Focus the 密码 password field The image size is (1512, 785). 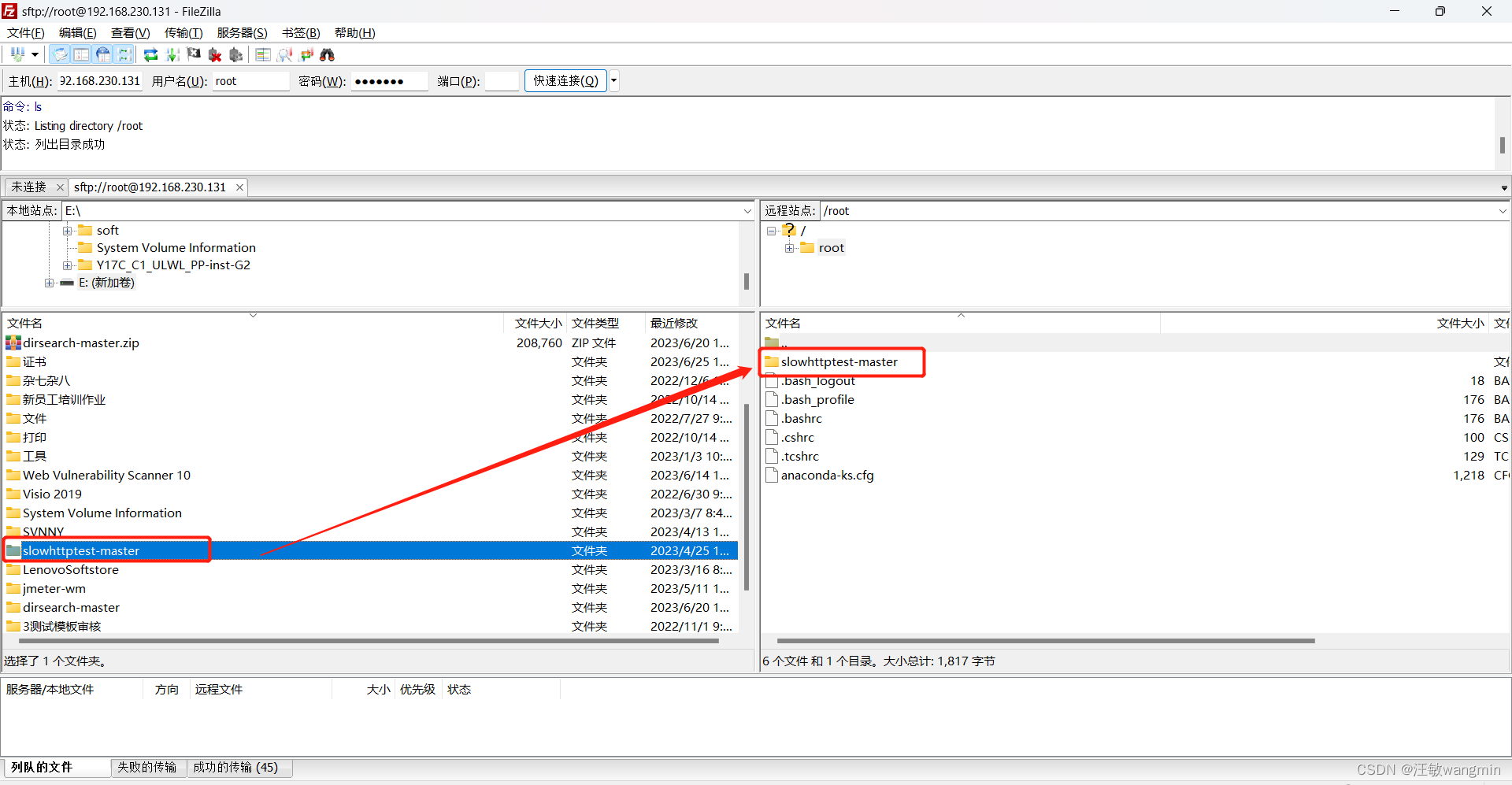pyautogui.click(x=389, y=81)
